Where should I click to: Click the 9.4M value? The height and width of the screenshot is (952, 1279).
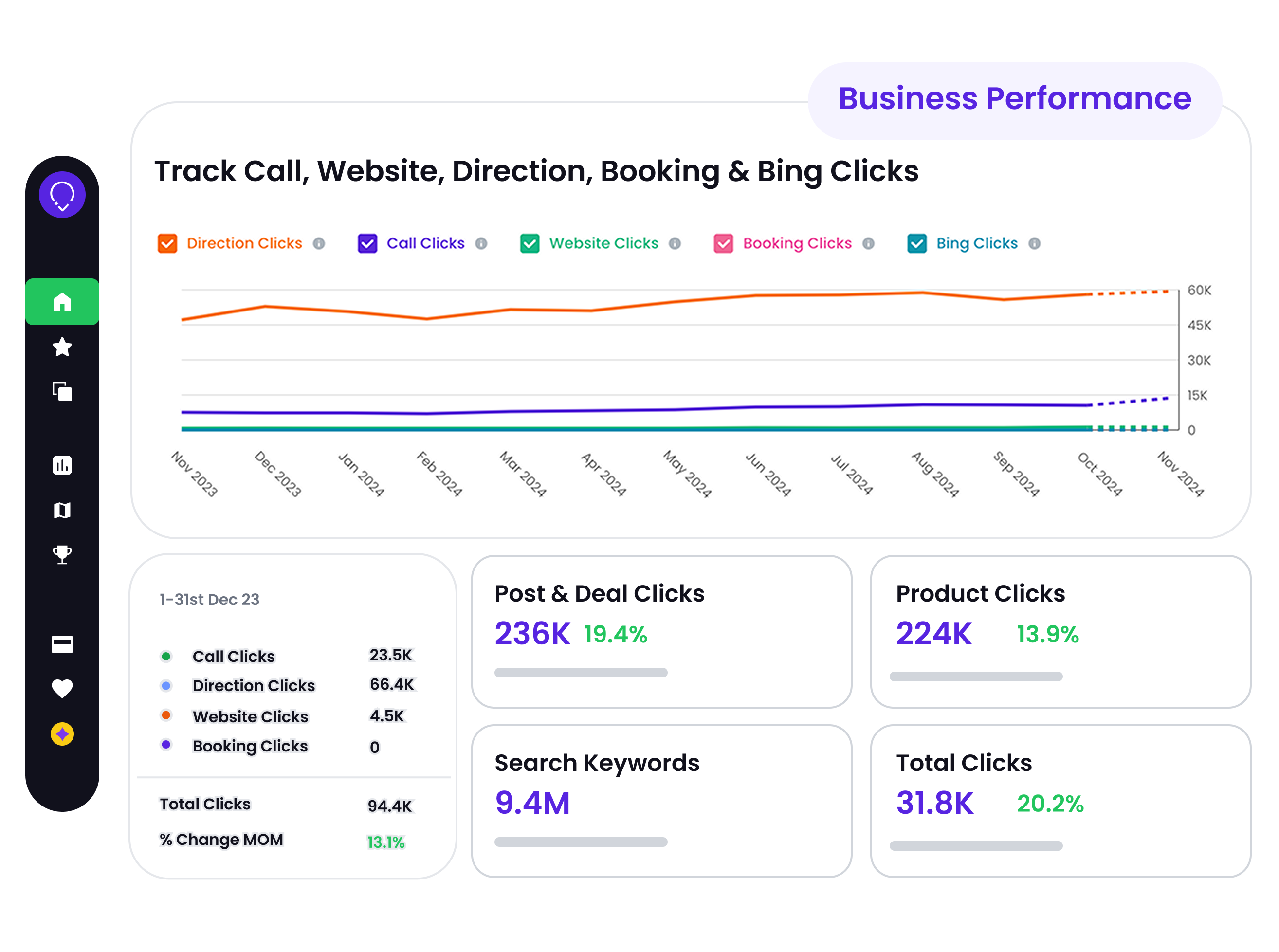(x=532, y=804)
